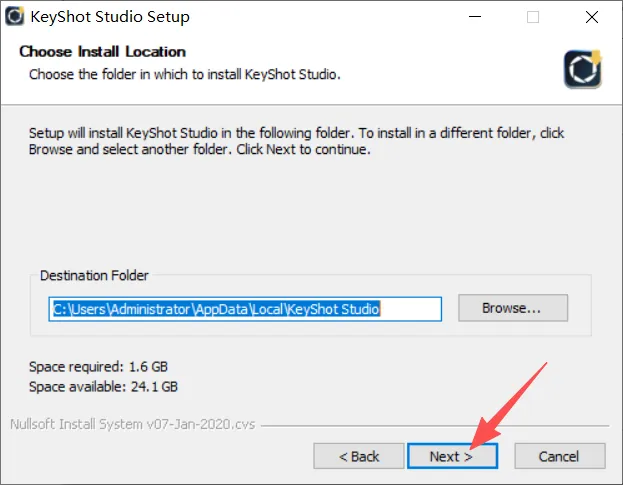The image size is (623, 485).
Task: Click the "Choose Install Location" heading
Action: click(103, 51)
